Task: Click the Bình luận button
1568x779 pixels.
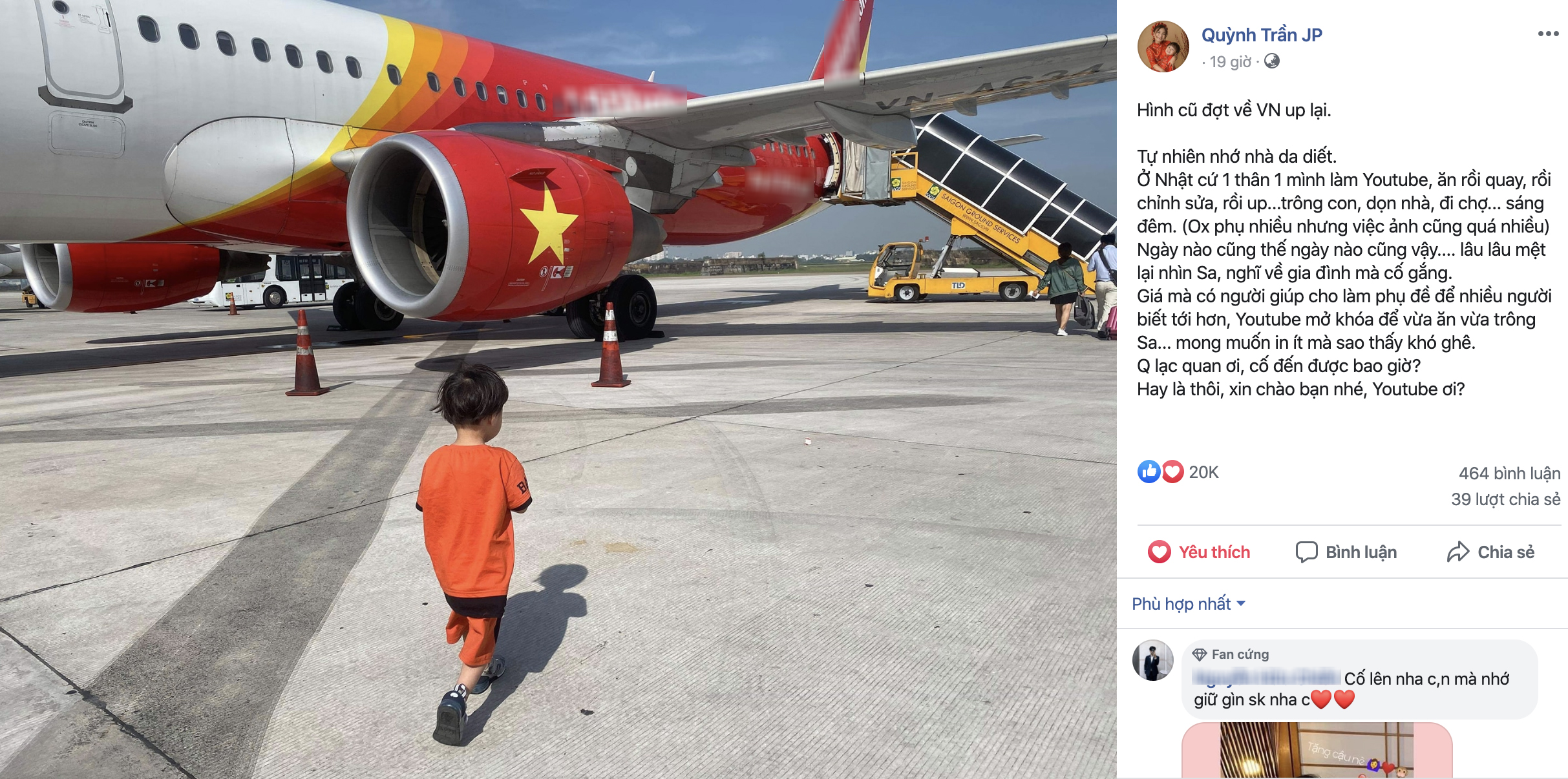Action: (x=1346, y=552)
